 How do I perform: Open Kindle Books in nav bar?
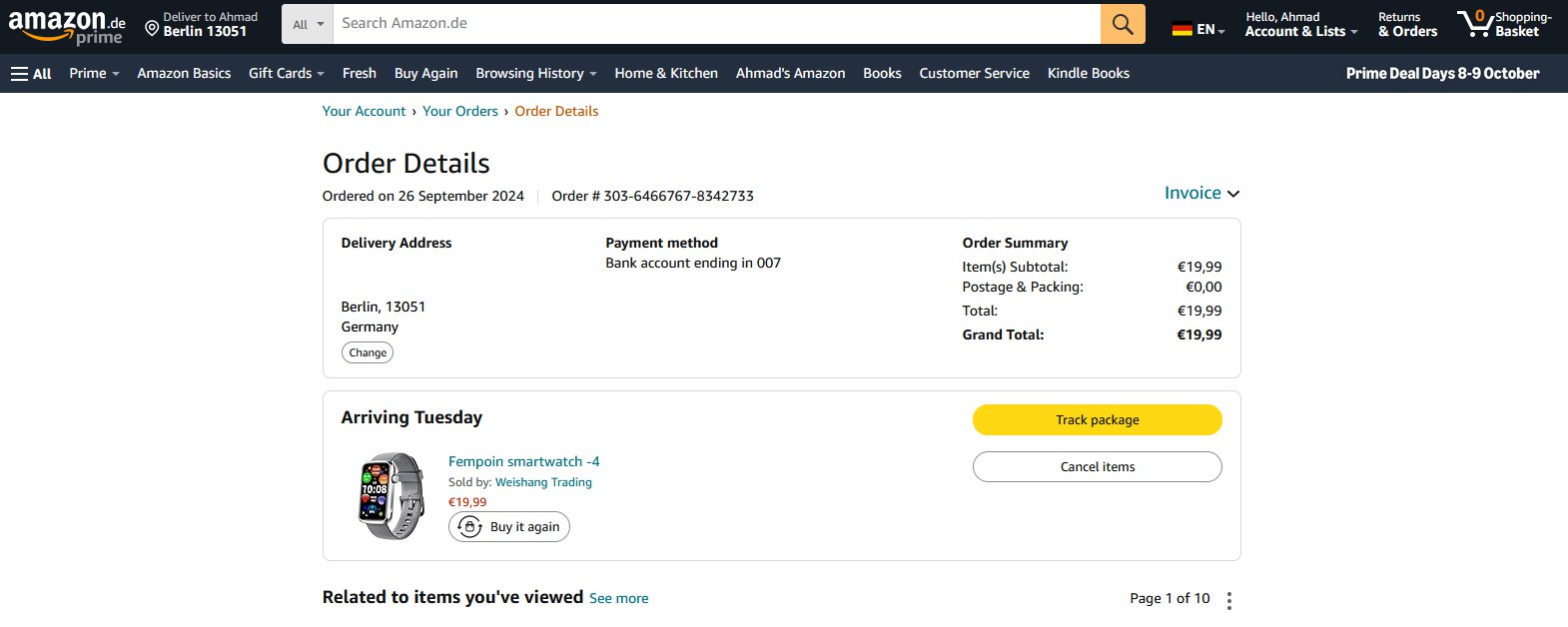coord(1088,73)
